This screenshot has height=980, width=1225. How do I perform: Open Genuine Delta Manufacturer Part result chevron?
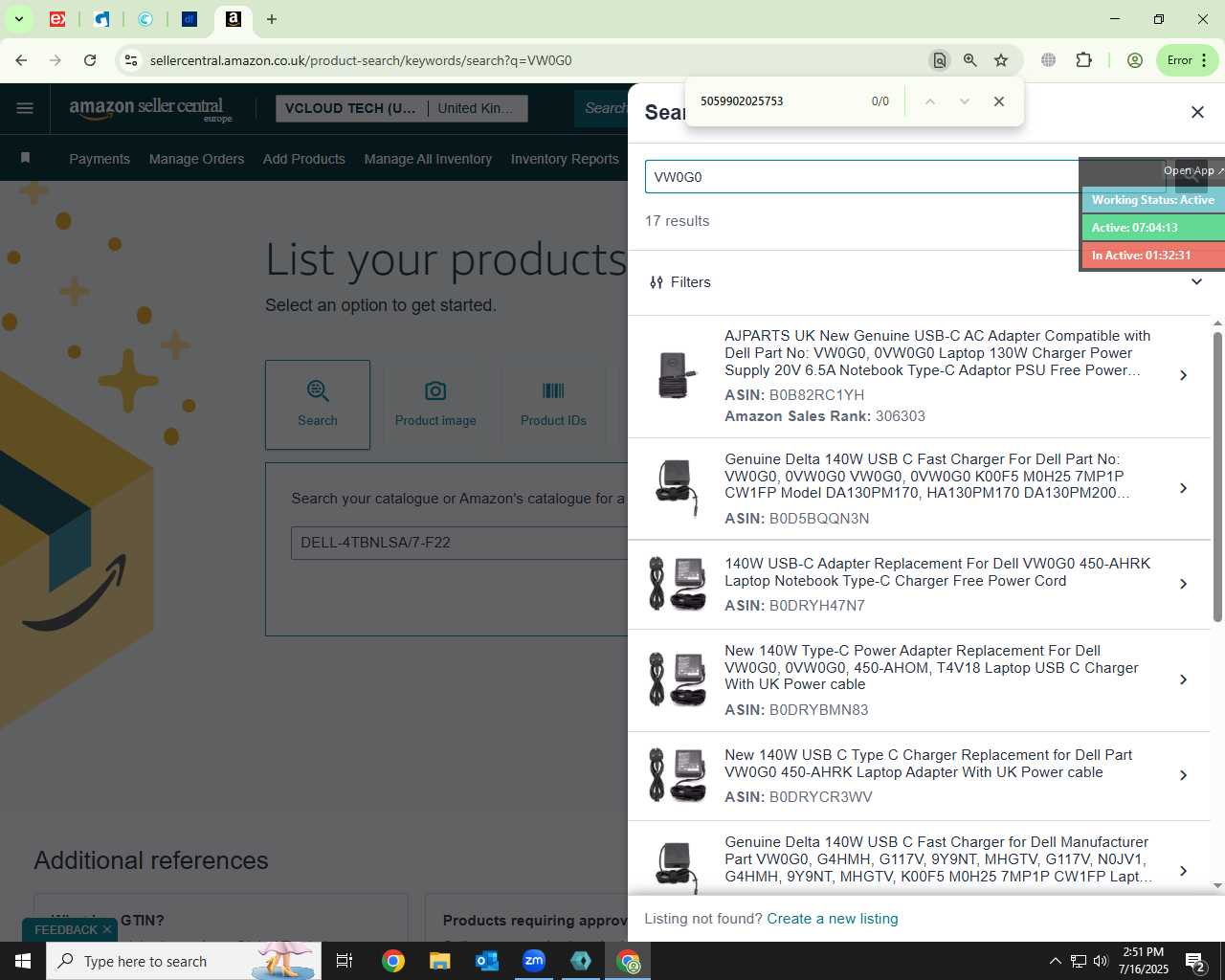1184,871
